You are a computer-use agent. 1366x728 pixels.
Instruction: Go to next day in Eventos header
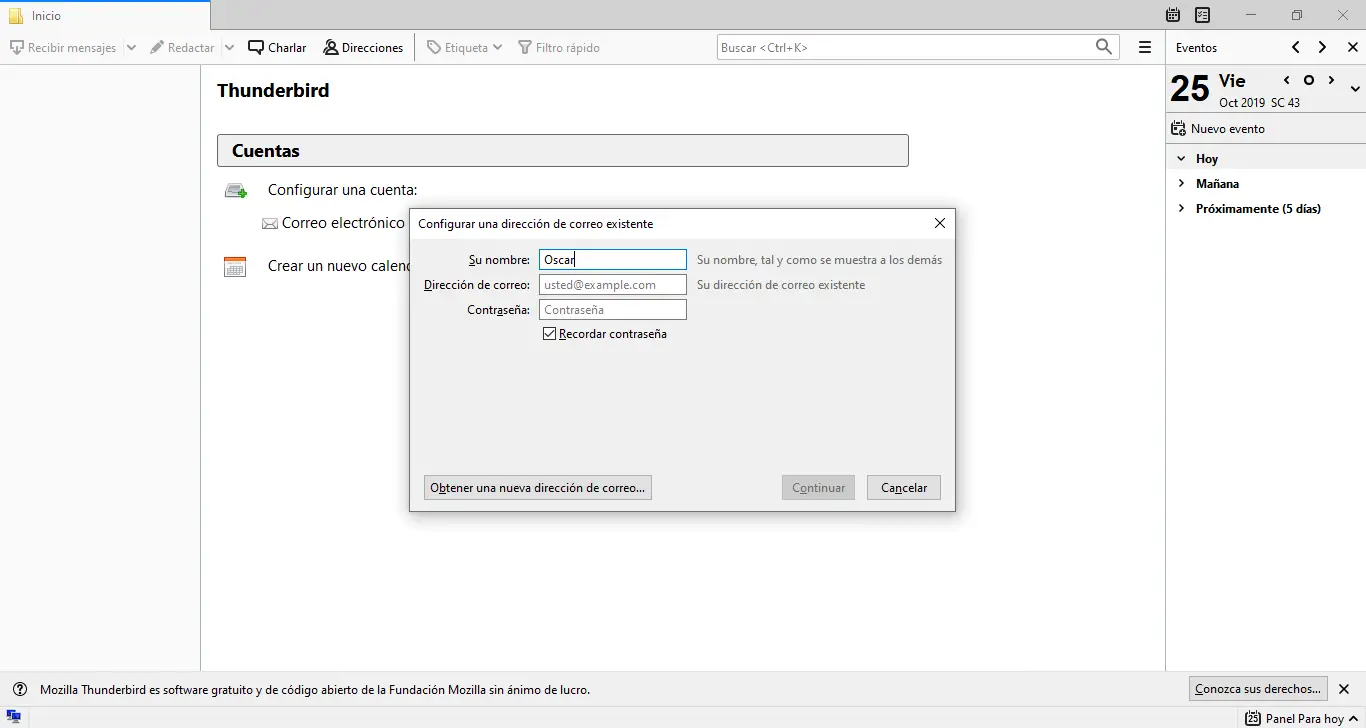click(x=1323, y=47)
